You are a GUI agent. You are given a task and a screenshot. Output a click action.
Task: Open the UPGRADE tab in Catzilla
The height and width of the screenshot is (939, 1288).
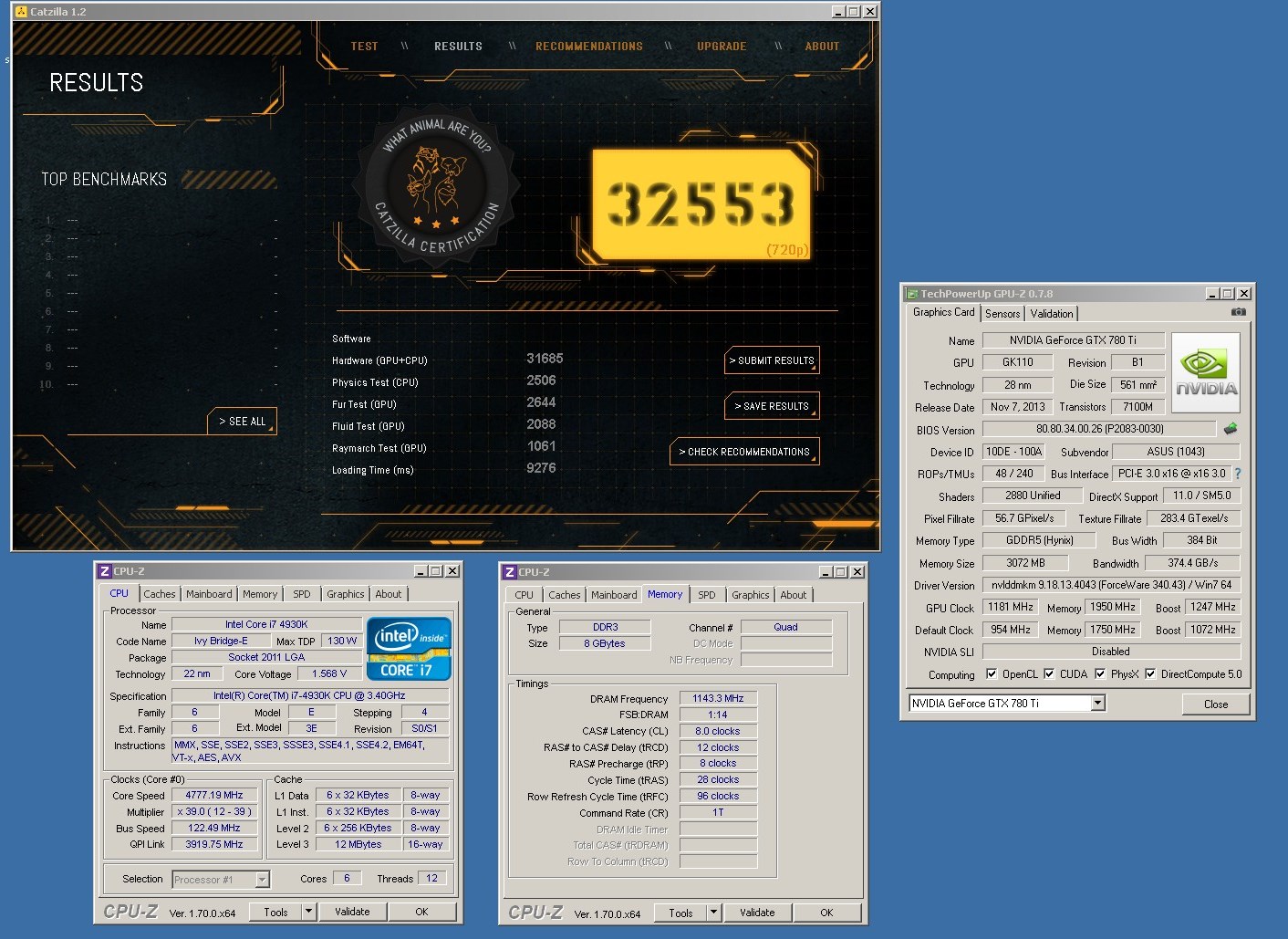tap(722, 47)
